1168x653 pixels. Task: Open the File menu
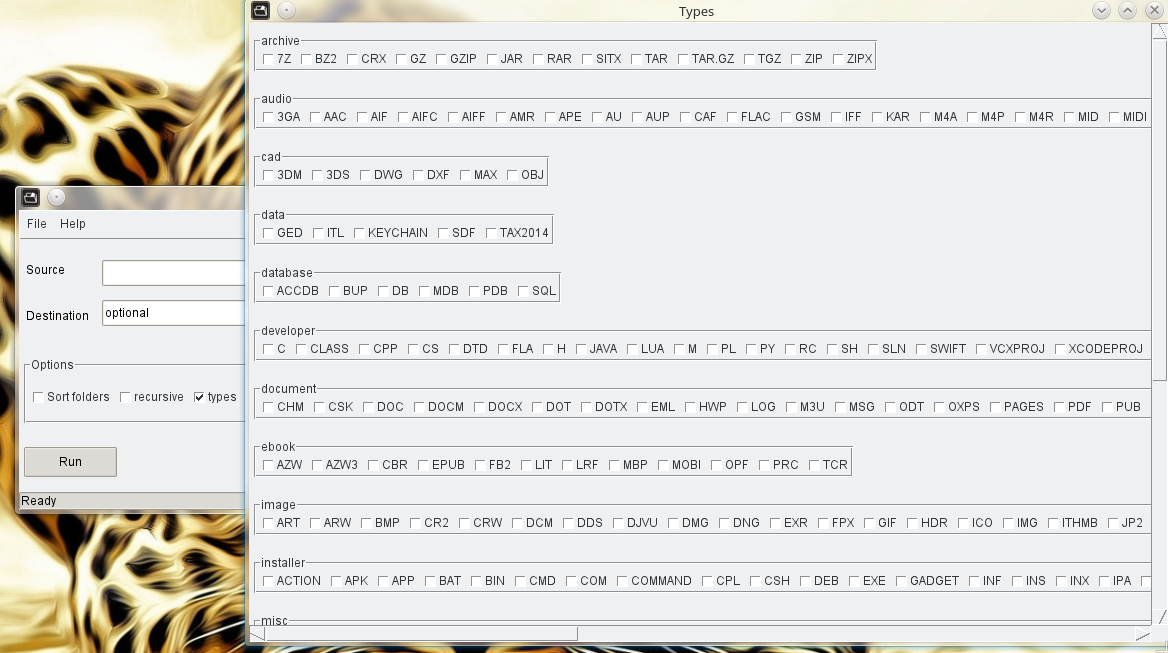tap(36, 224)
